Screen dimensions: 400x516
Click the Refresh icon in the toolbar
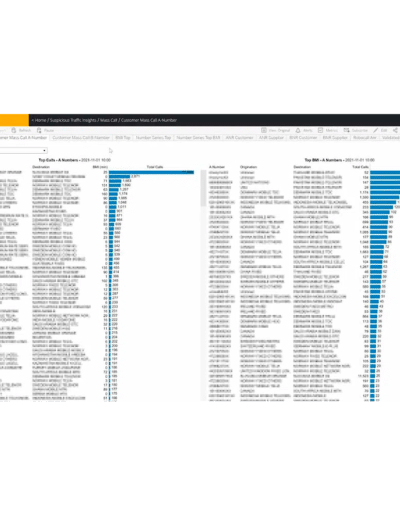pyautogui.click(x=14, y=130)
